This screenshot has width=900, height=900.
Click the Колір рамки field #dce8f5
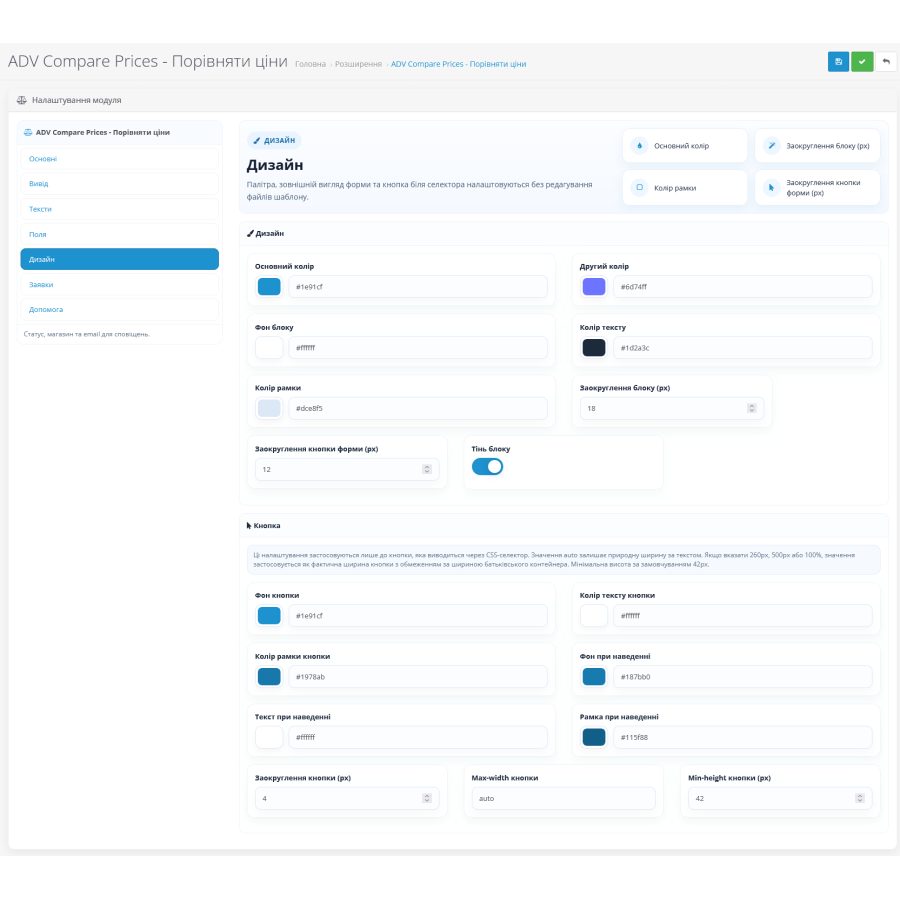pos(418,408)
